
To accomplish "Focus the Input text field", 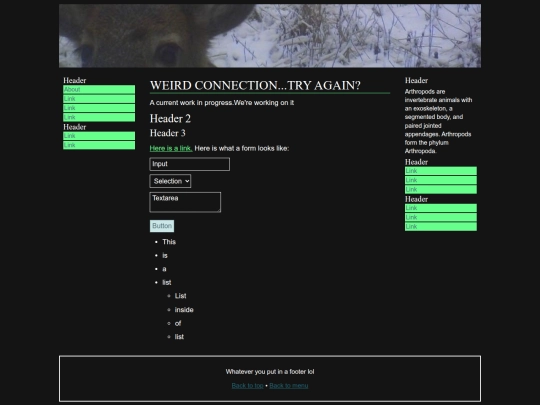I will pos(189,164).
